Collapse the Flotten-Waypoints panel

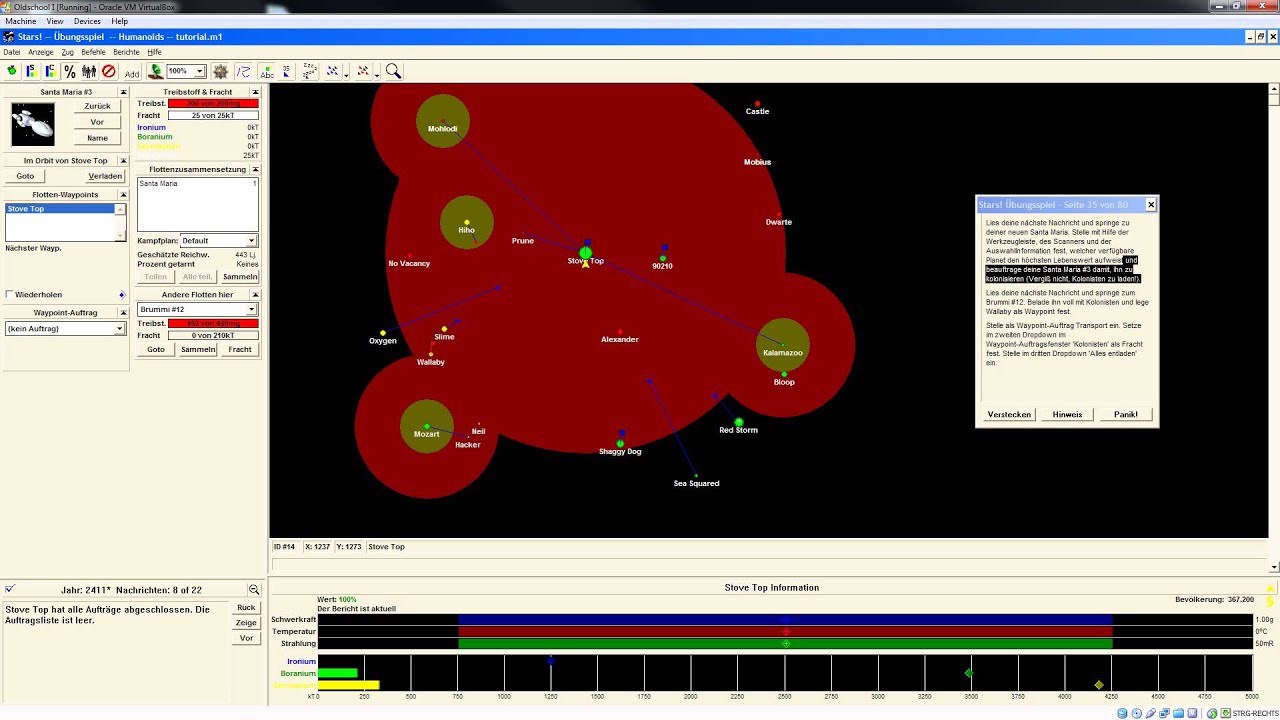(123, 195)
